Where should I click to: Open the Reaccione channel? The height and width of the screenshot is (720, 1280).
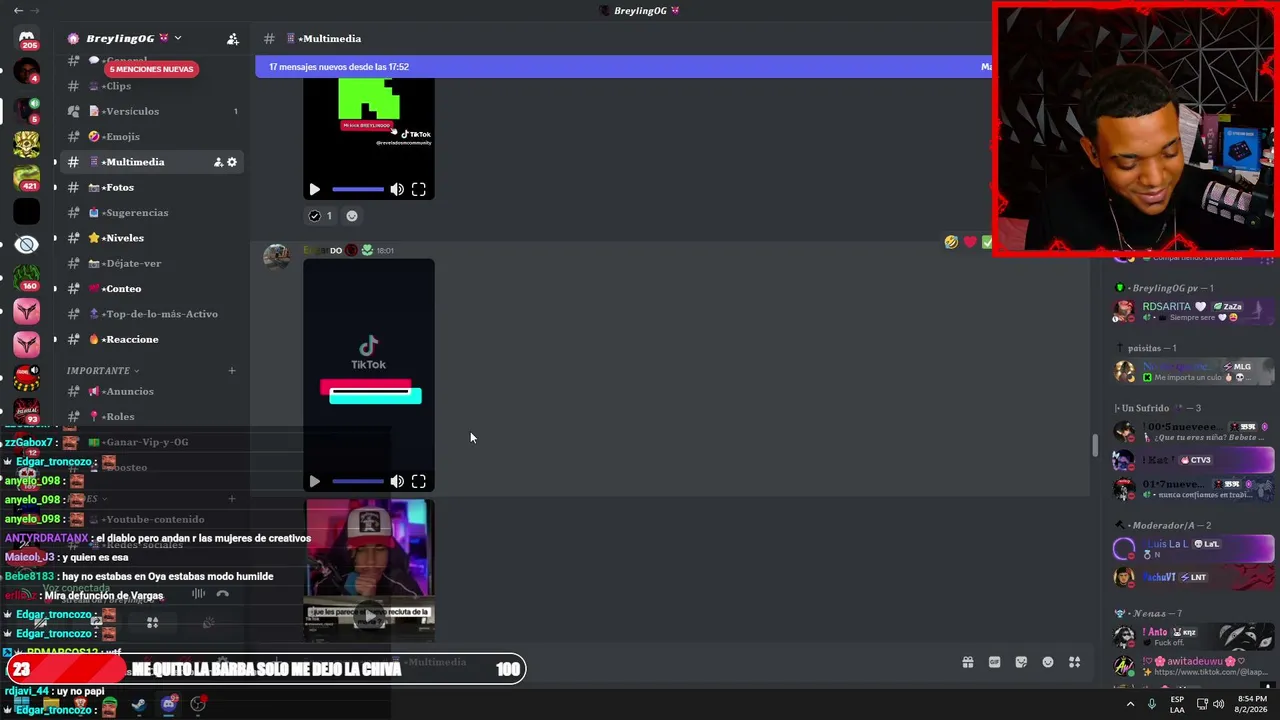(x=152, y=339)
